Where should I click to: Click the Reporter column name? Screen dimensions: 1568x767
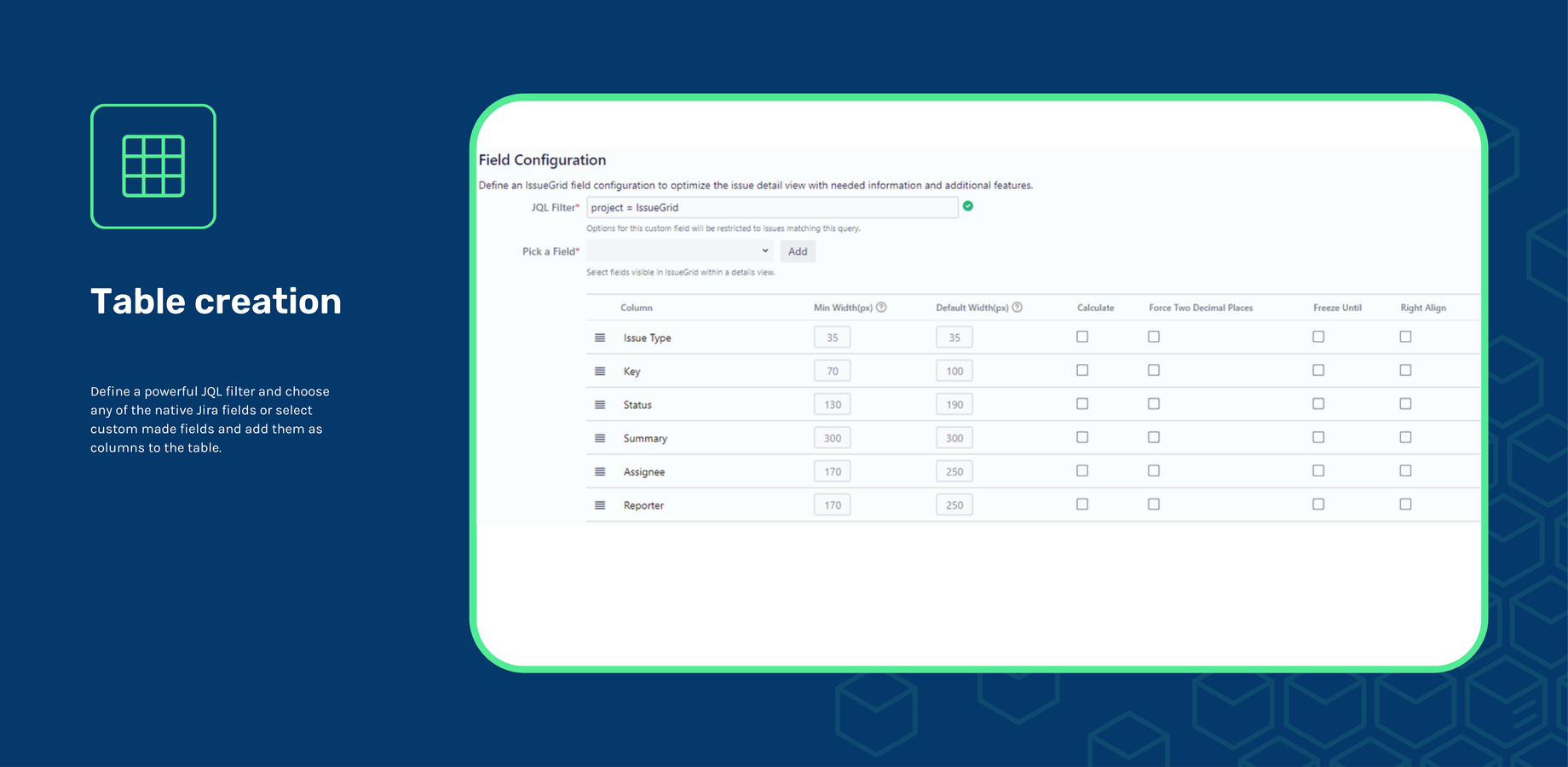pos(643,505)
